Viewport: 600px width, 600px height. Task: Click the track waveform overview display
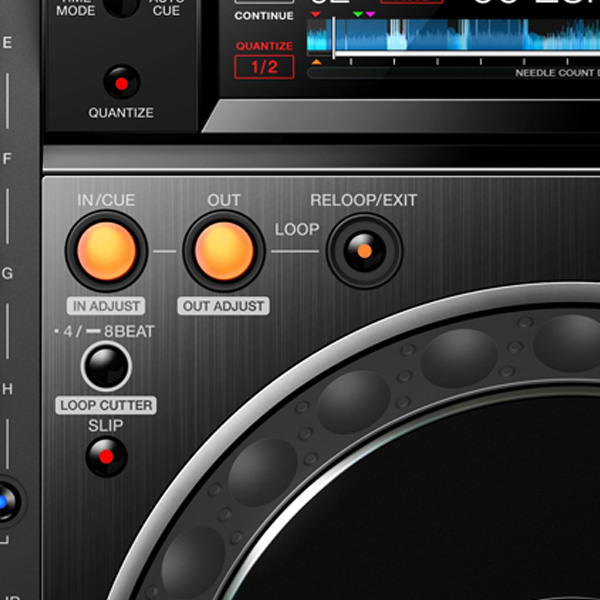pos(453,34)
